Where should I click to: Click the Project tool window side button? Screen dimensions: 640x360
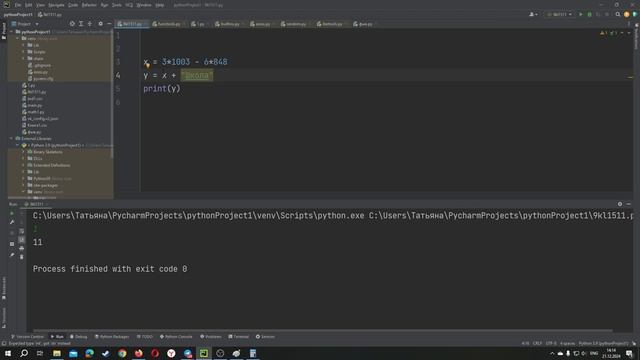(x=4, y=31)
